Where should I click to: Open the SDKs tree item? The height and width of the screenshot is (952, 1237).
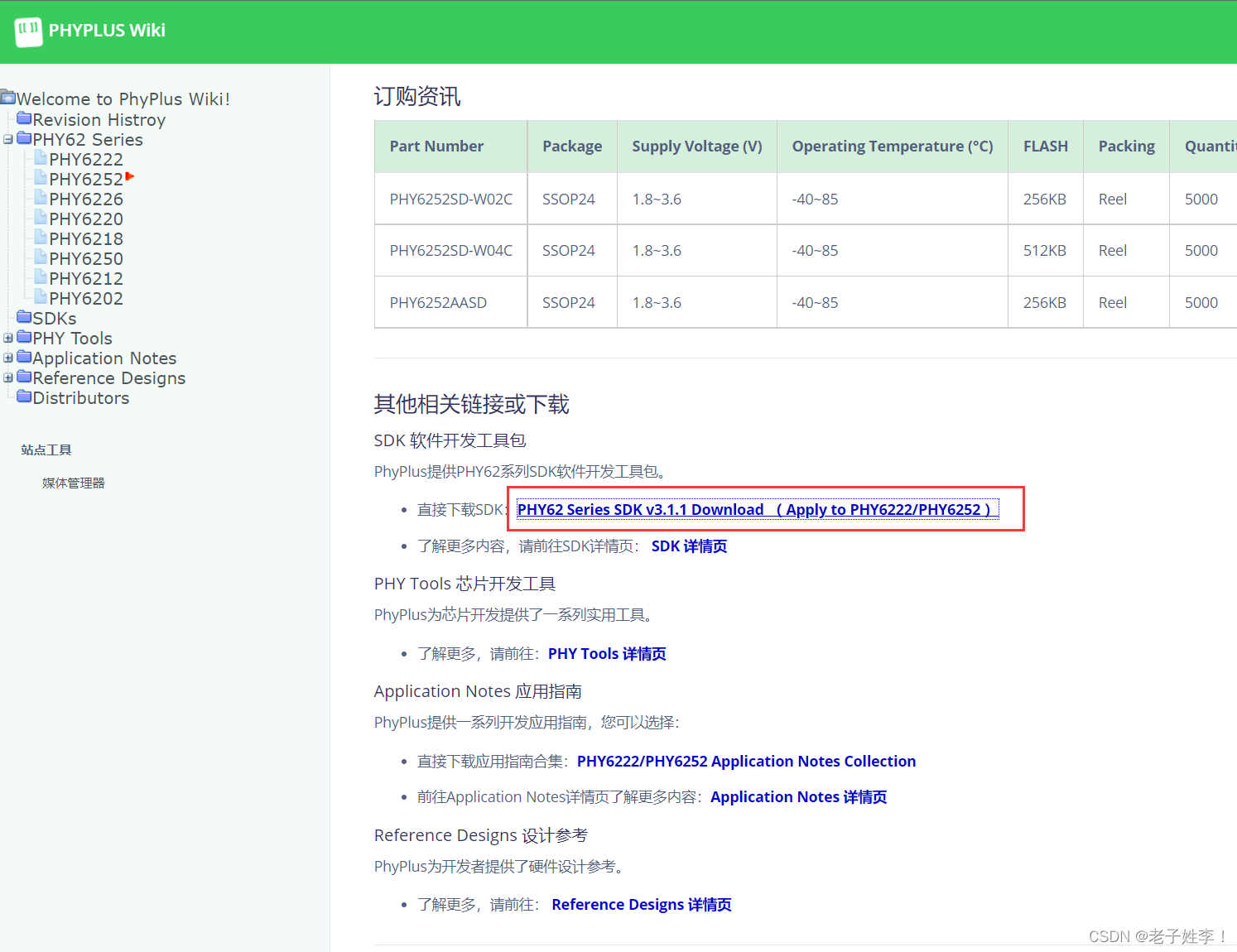pyautogui.click(x=55, y=319)
